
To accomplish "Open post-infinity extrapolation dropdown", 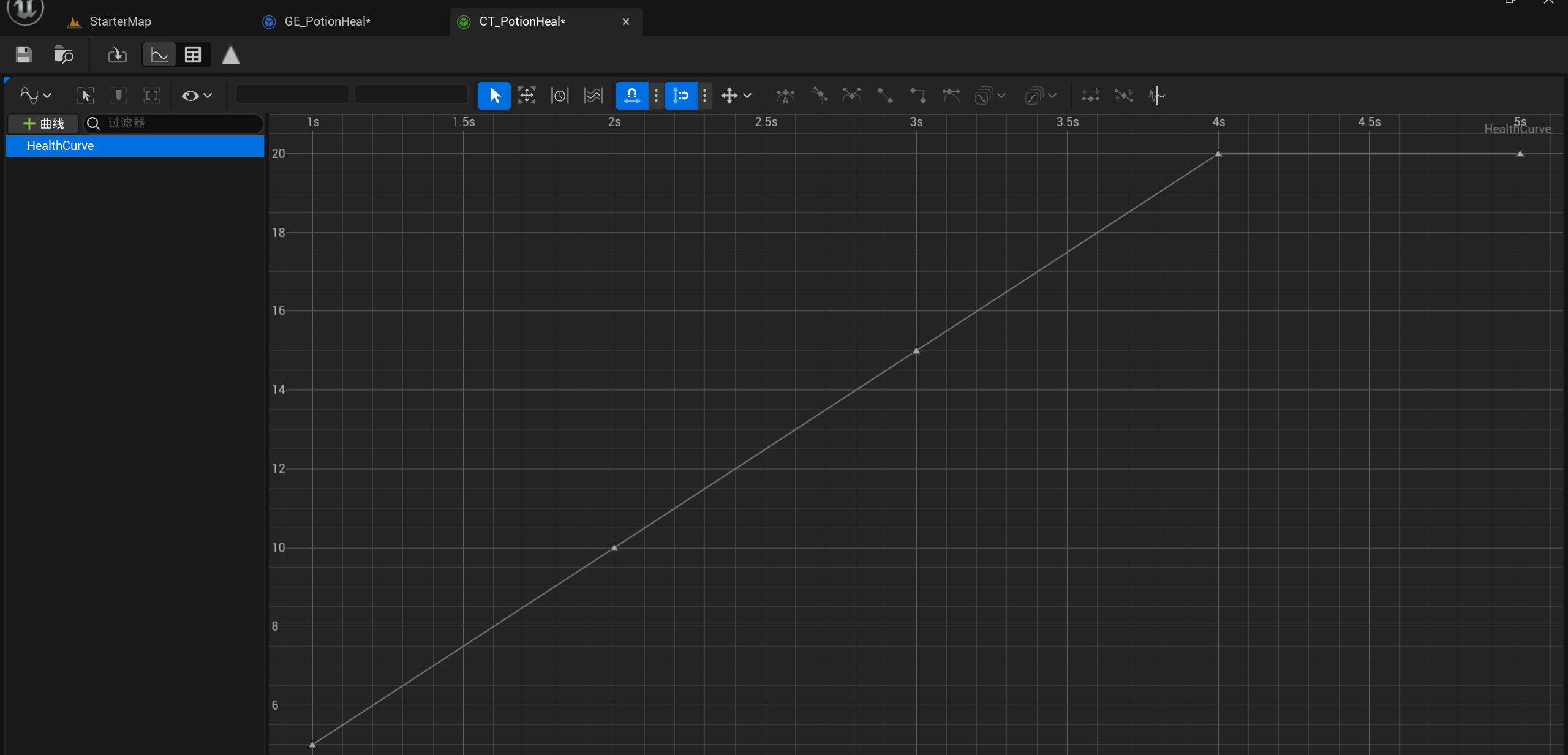I will [1041, 96].
